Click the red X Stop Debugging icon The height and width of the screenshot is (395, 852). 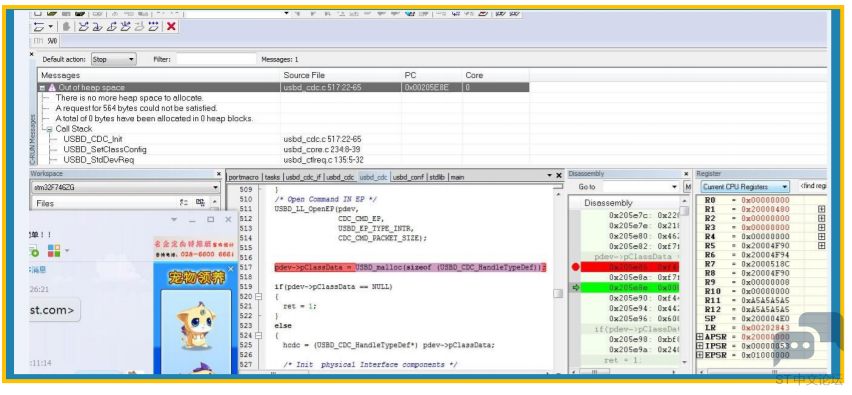(x=171, y=26)
